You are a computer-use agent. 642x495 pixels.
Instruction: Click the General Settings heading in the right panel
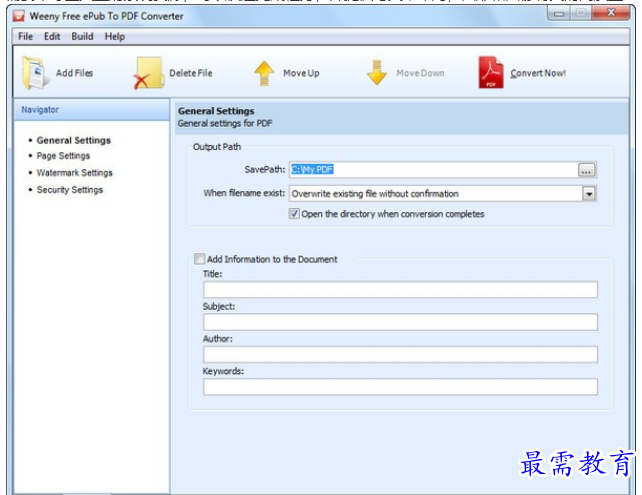pos(216,111)
